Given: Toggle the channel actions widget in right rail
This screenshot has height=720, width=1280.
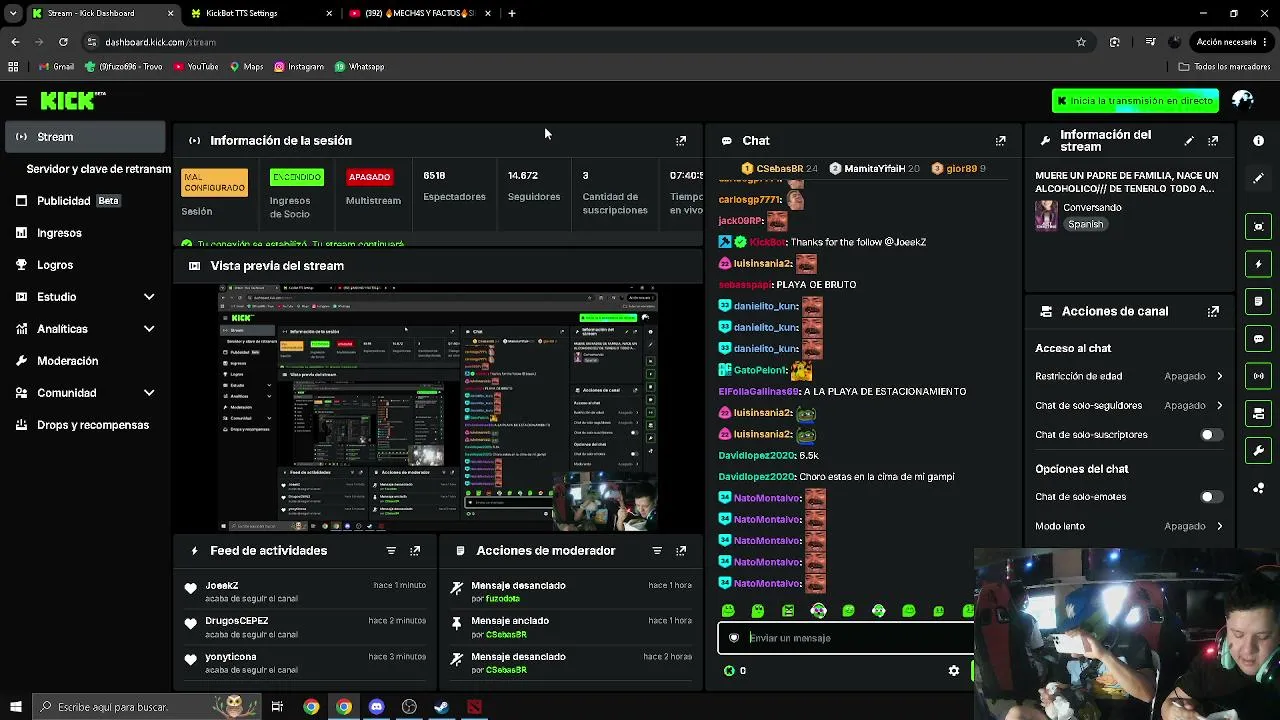Looking at the screenshot, I should [x=1258, y=413].
